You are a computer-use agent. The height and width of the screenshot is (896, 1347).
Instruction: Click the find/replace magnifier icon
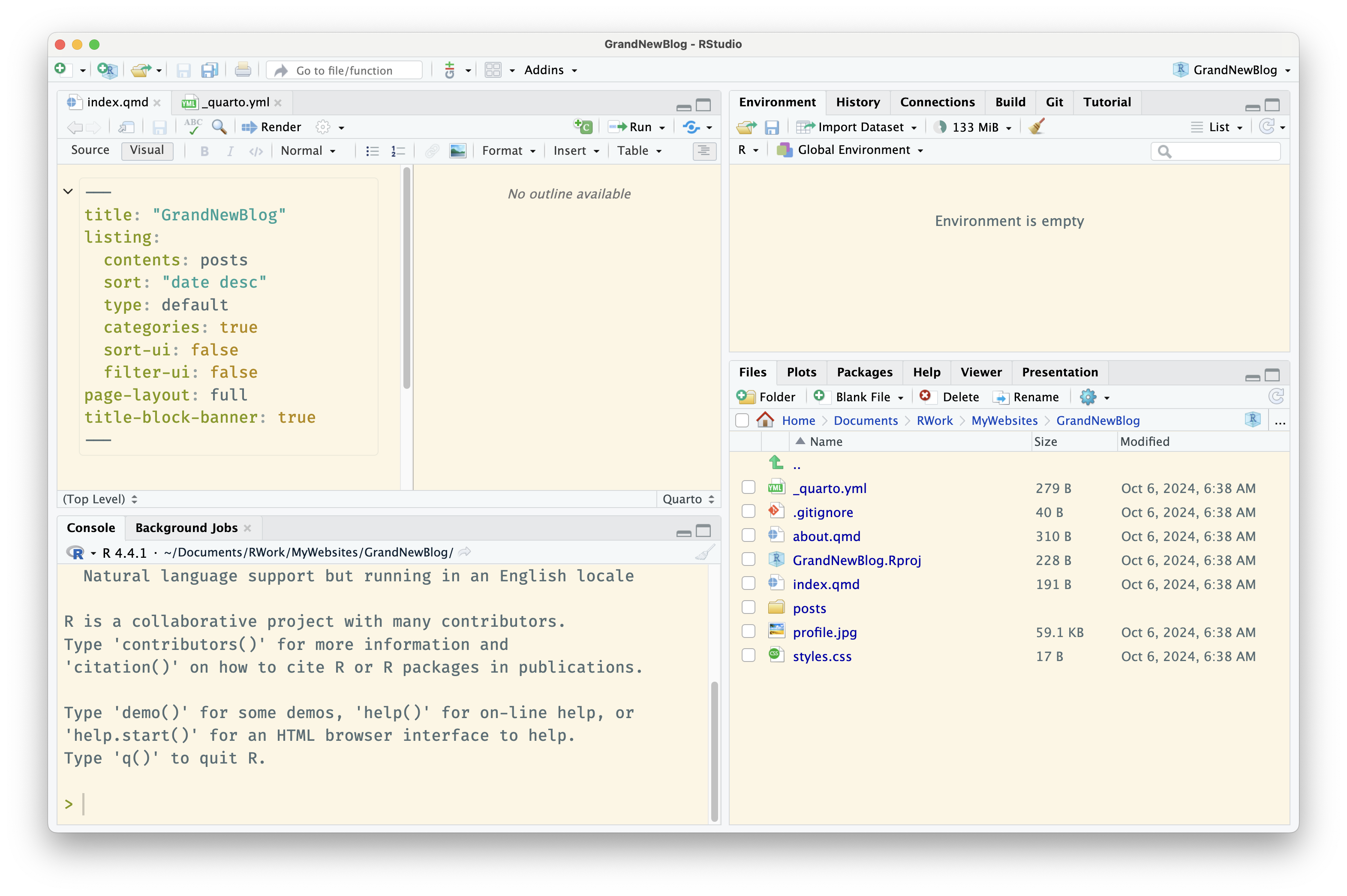(x=219, y=127)
